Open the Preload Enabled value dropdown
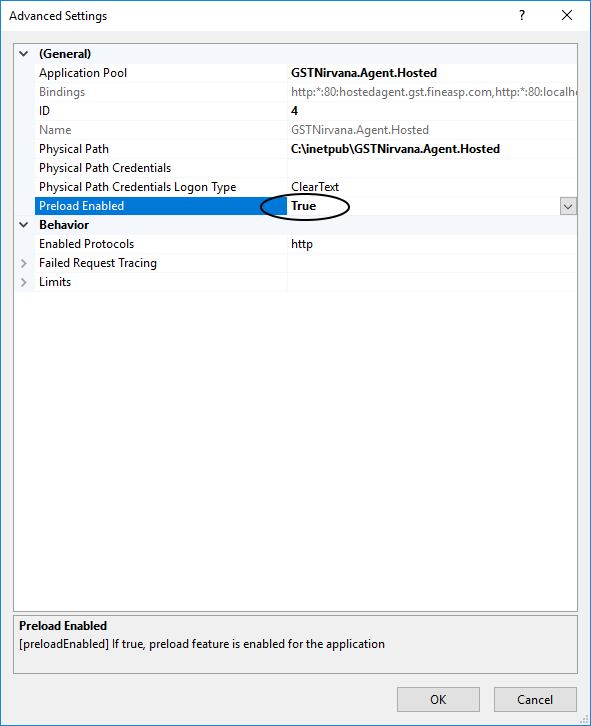The height and width of the screenshot is (726, 591). (568, 206)
